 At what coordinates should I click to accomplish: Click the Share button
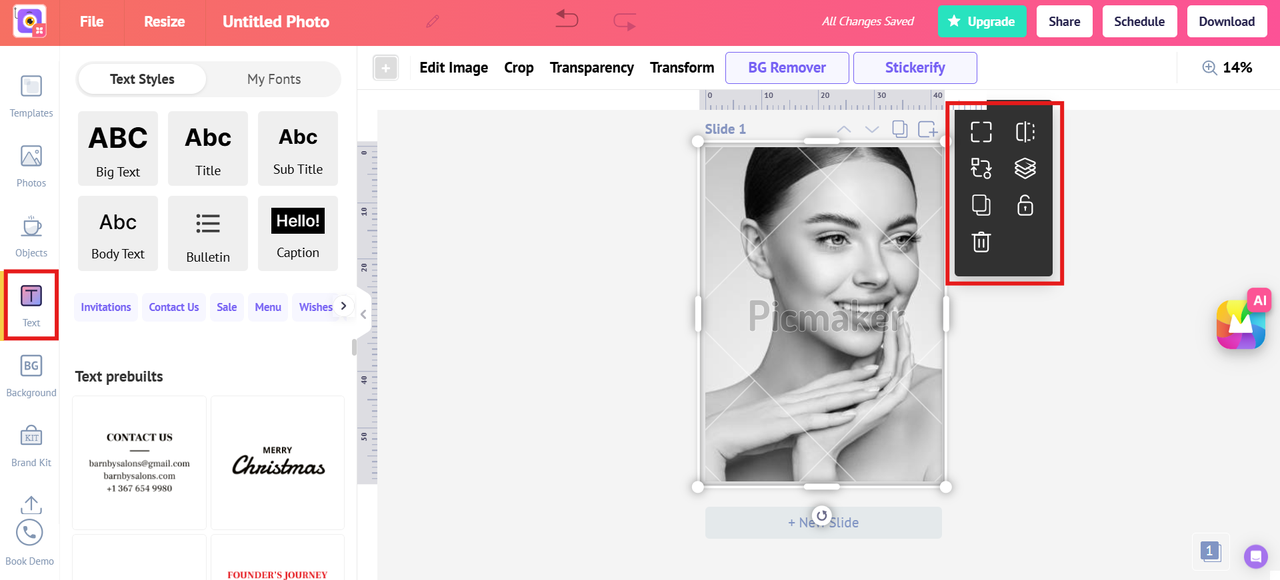click(1064, 21)
